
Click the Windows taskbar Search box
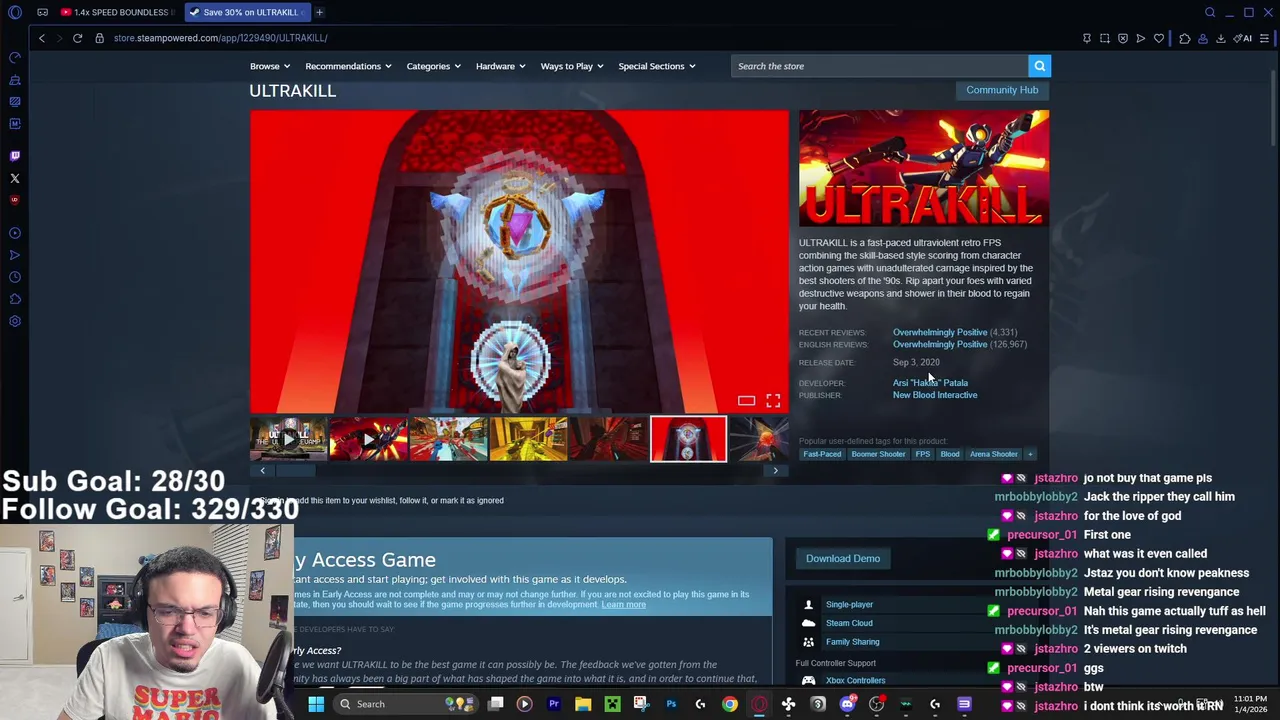(407, 704)
